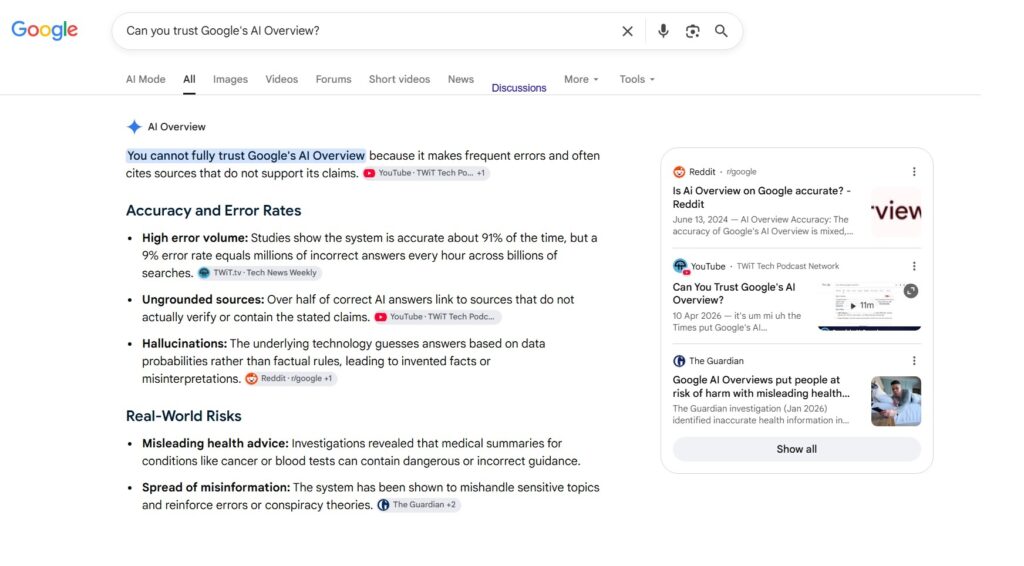Click the Show all button

tap(797, 449)
